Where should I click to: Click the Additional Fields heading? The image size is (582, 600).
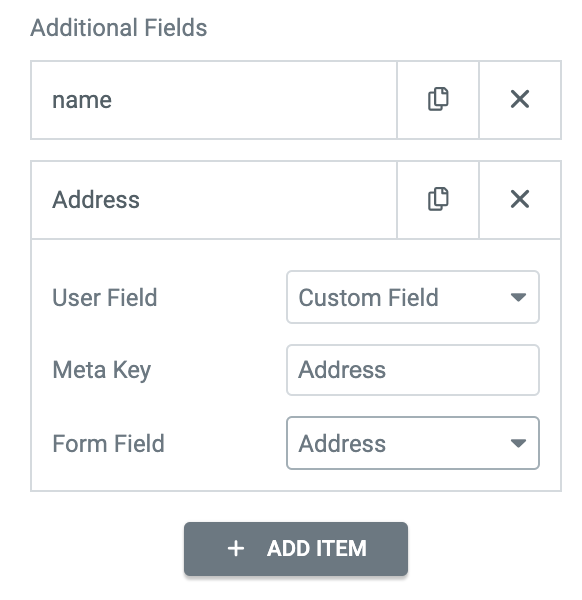point(119,28)
